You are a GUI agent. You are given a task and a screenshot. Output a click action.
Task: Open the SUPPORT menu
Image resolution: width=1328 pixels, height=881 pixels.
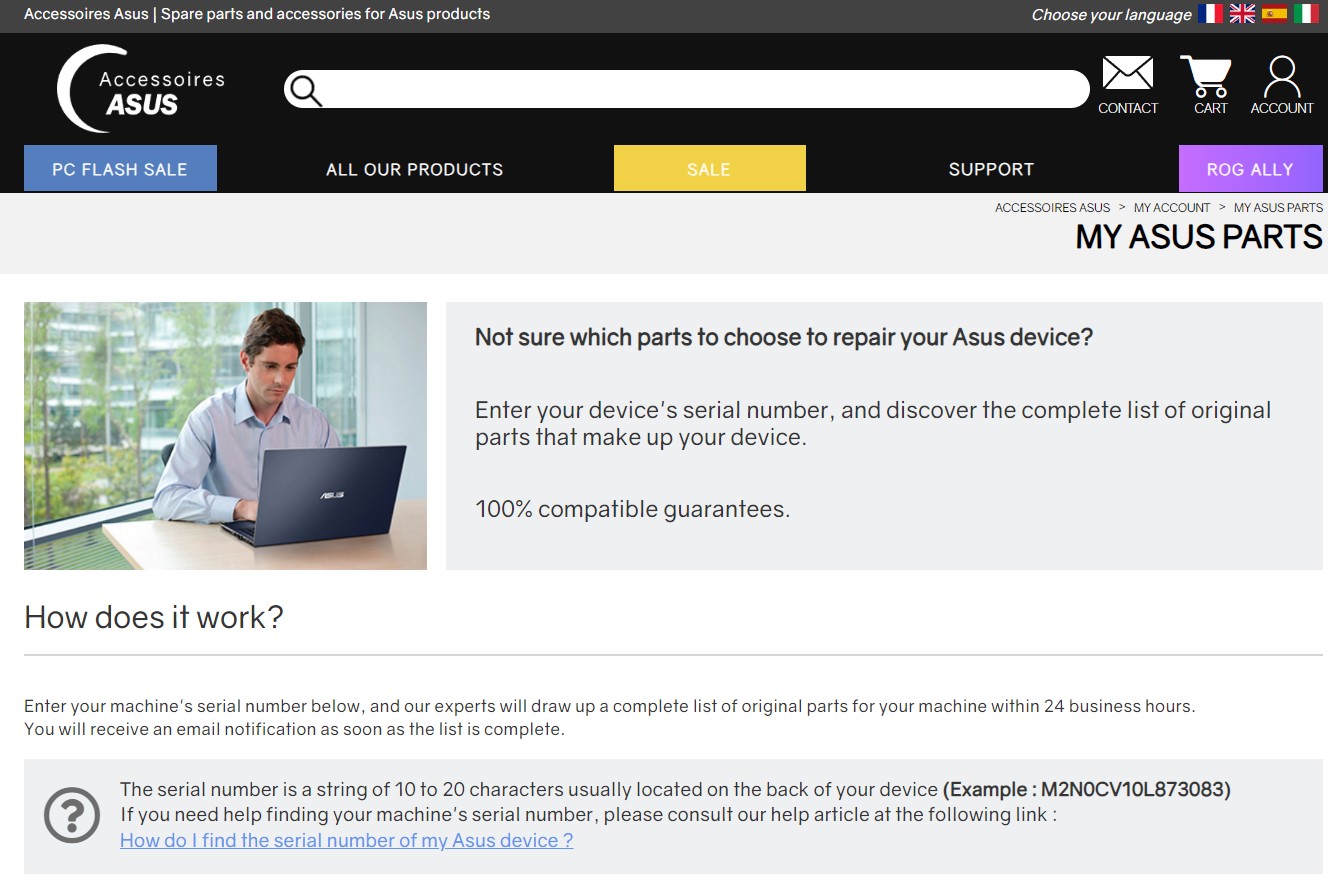[991, 168]
